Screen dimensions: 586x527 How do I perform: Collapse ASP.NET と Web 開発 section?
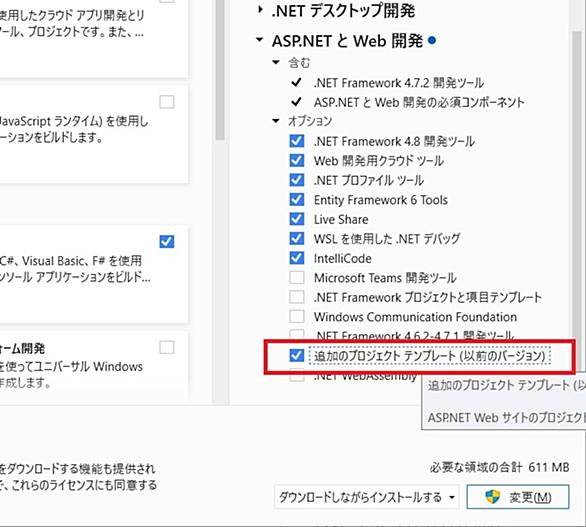click(x=260, y=40)
